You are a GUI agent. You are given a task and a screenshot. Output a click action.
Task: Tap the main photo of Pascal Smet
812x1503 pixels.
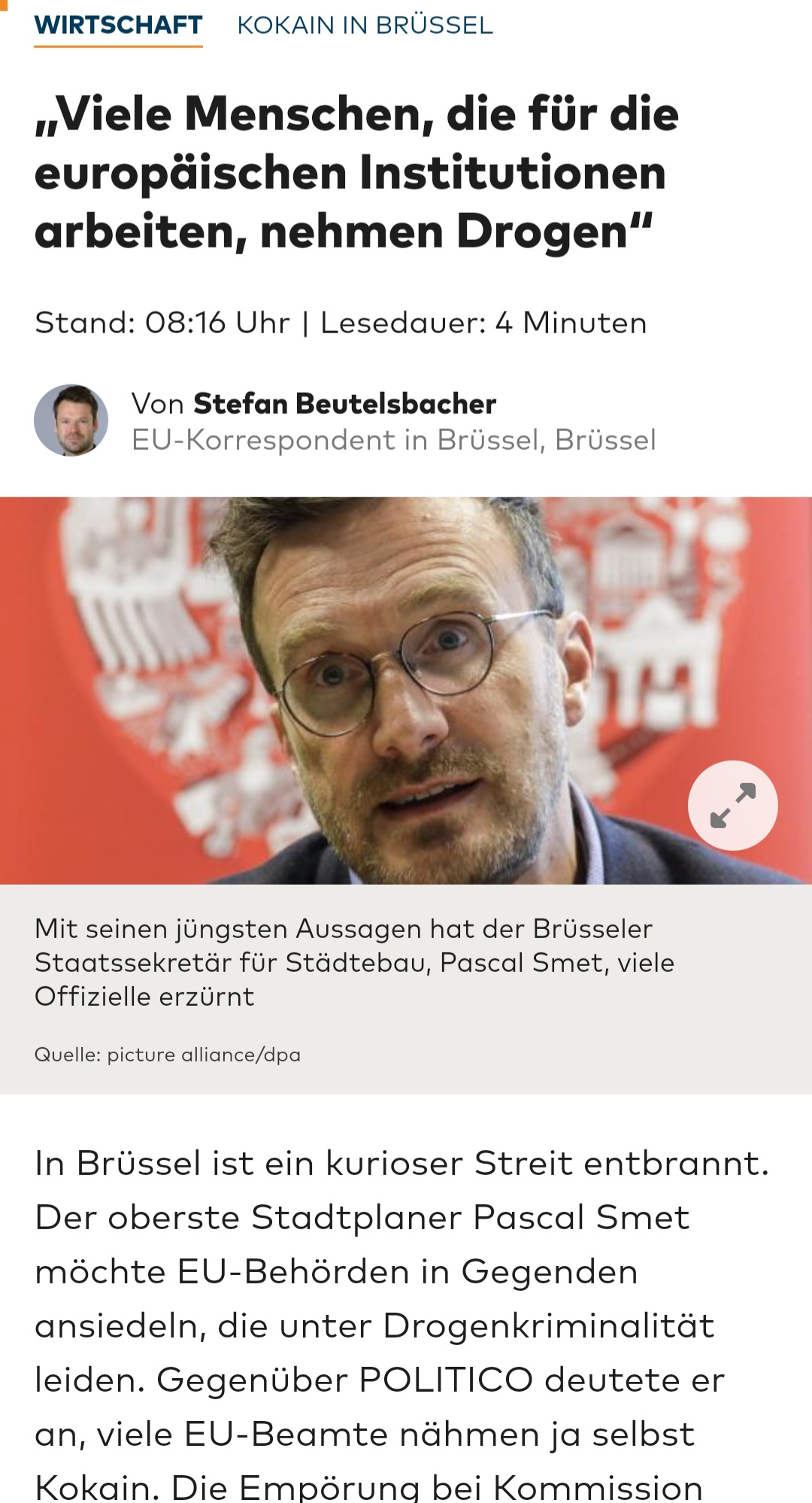[x=406, y=690]
